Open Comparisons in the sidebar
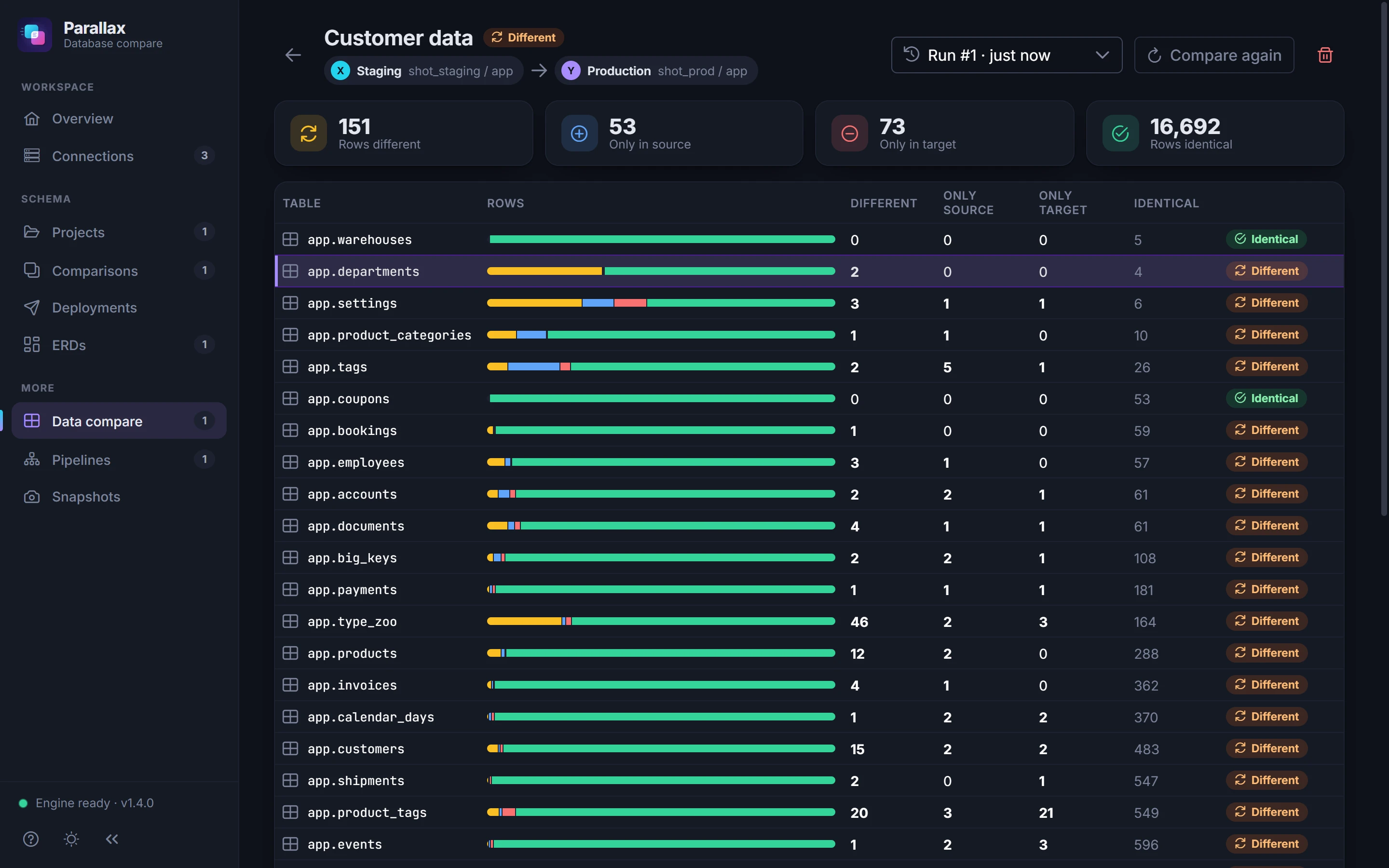This screenshot has width=1389, height=868. (119, 271)
